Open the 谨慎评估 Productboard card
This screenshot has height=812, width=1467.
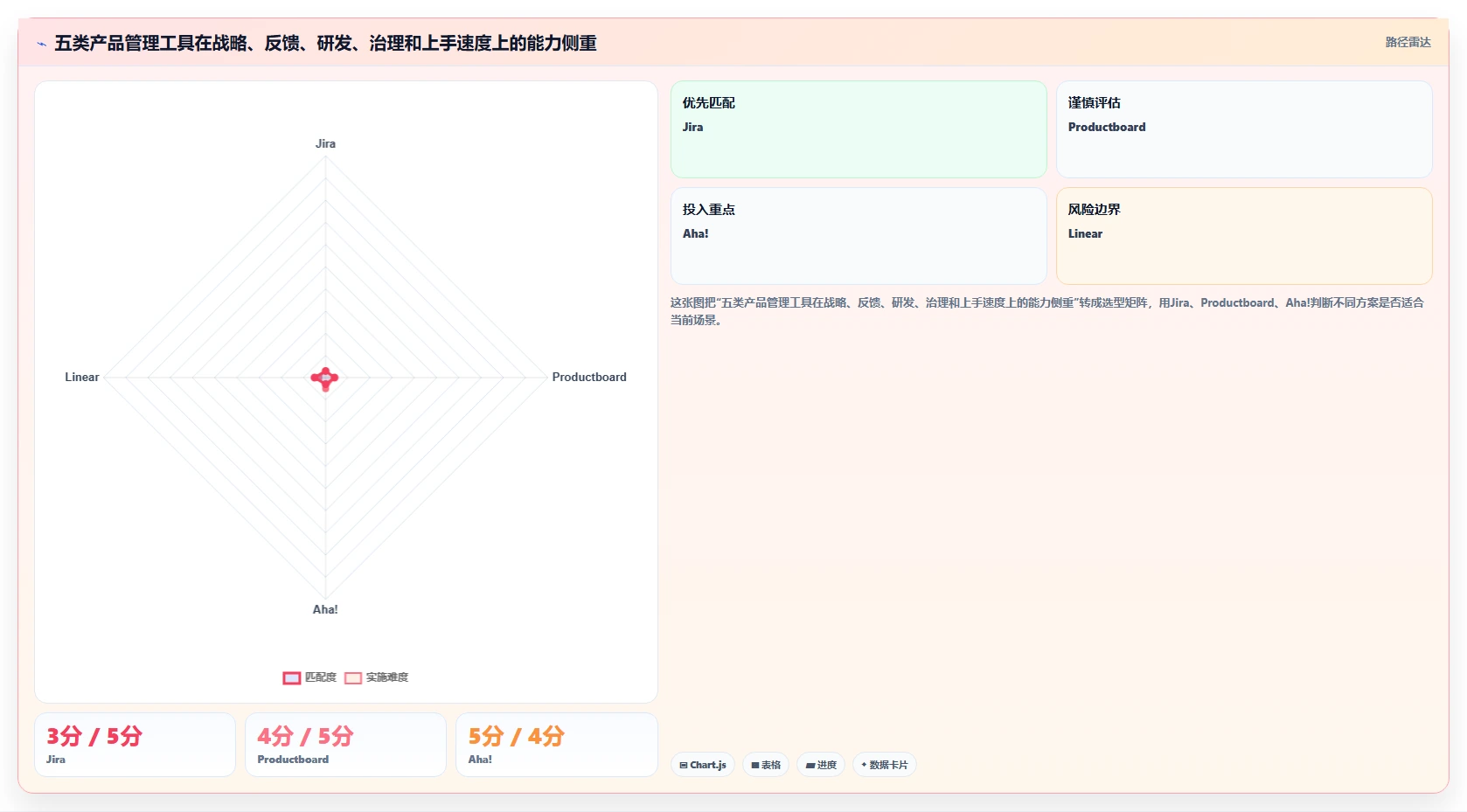tap(1244, 129)
